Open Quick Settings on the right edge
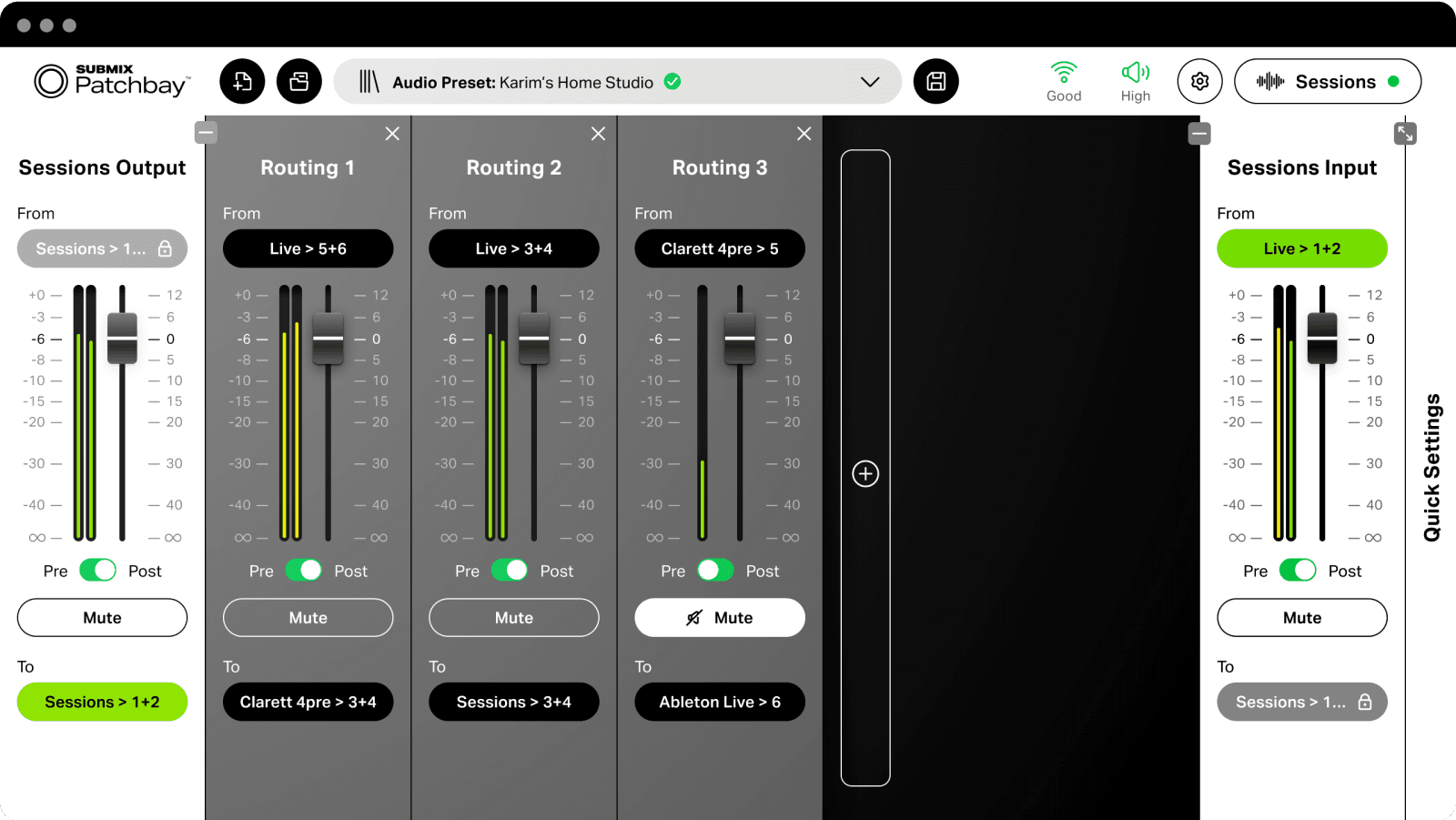1456x820 pixels. click(1431, 462)
